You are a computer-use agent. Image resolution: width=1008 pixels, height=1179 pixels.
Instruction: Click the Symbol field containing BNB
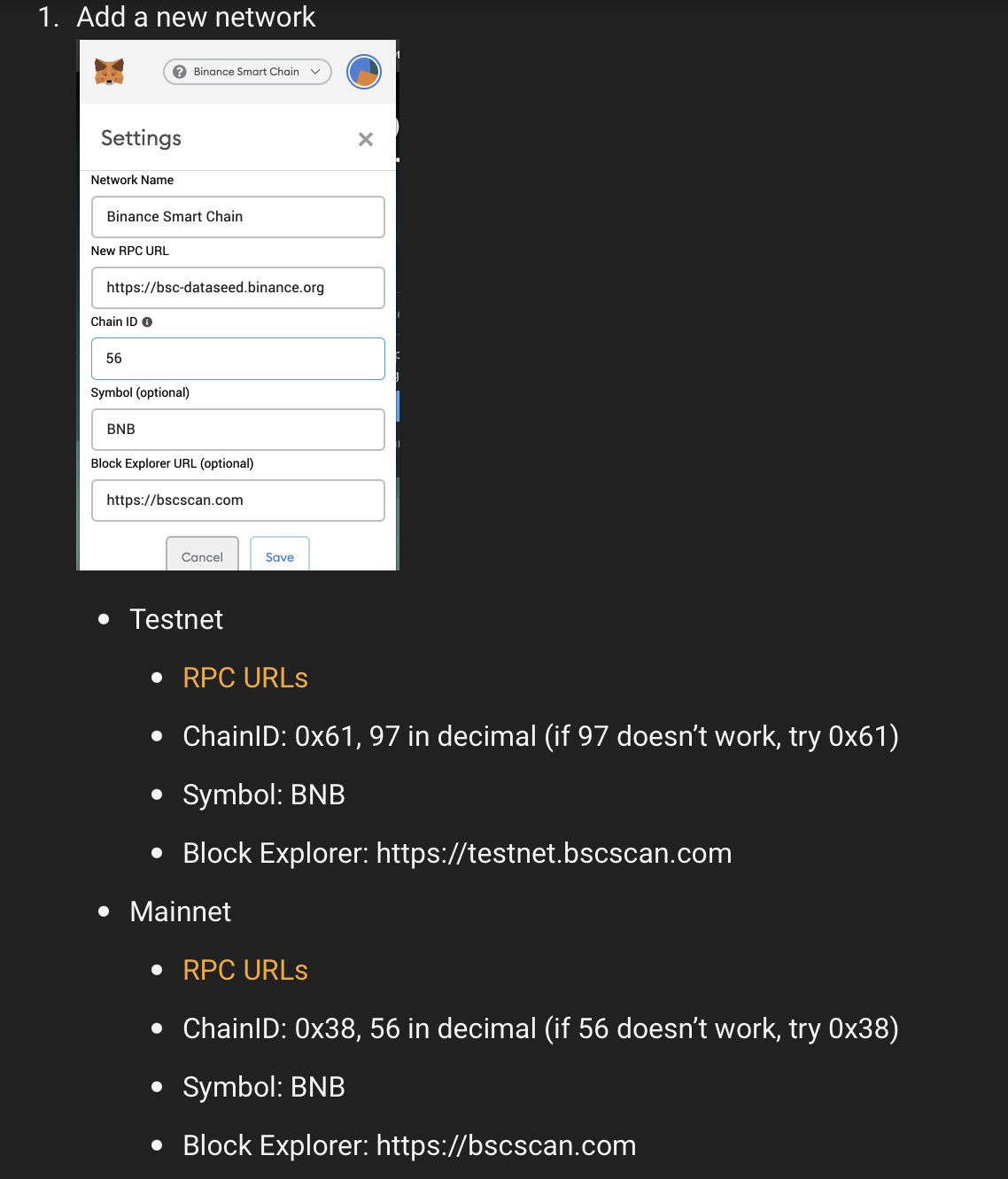click(x=237, y=430)
